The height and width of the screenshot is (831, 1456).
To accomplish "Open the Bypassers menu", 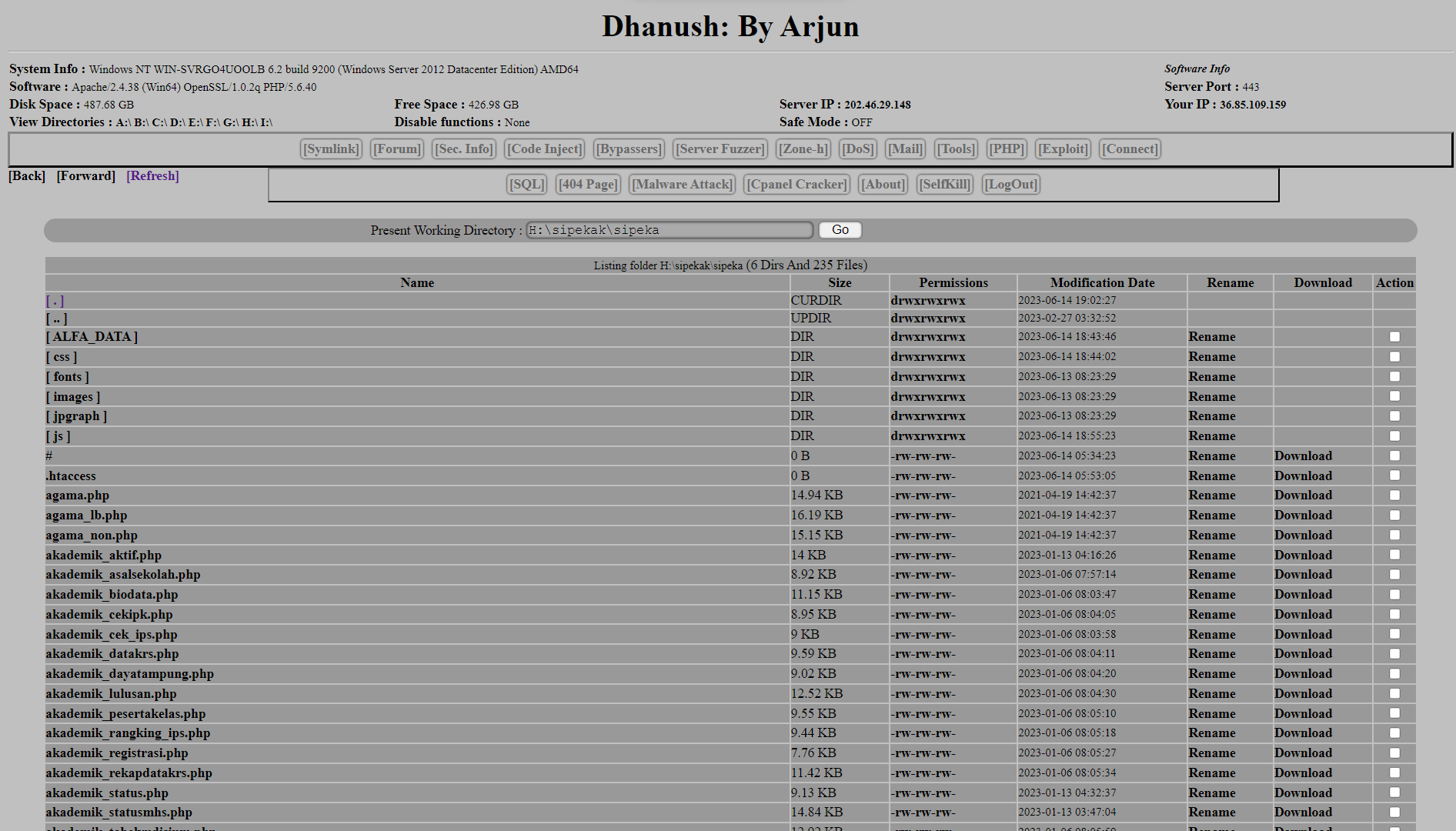I will [629, 149].
